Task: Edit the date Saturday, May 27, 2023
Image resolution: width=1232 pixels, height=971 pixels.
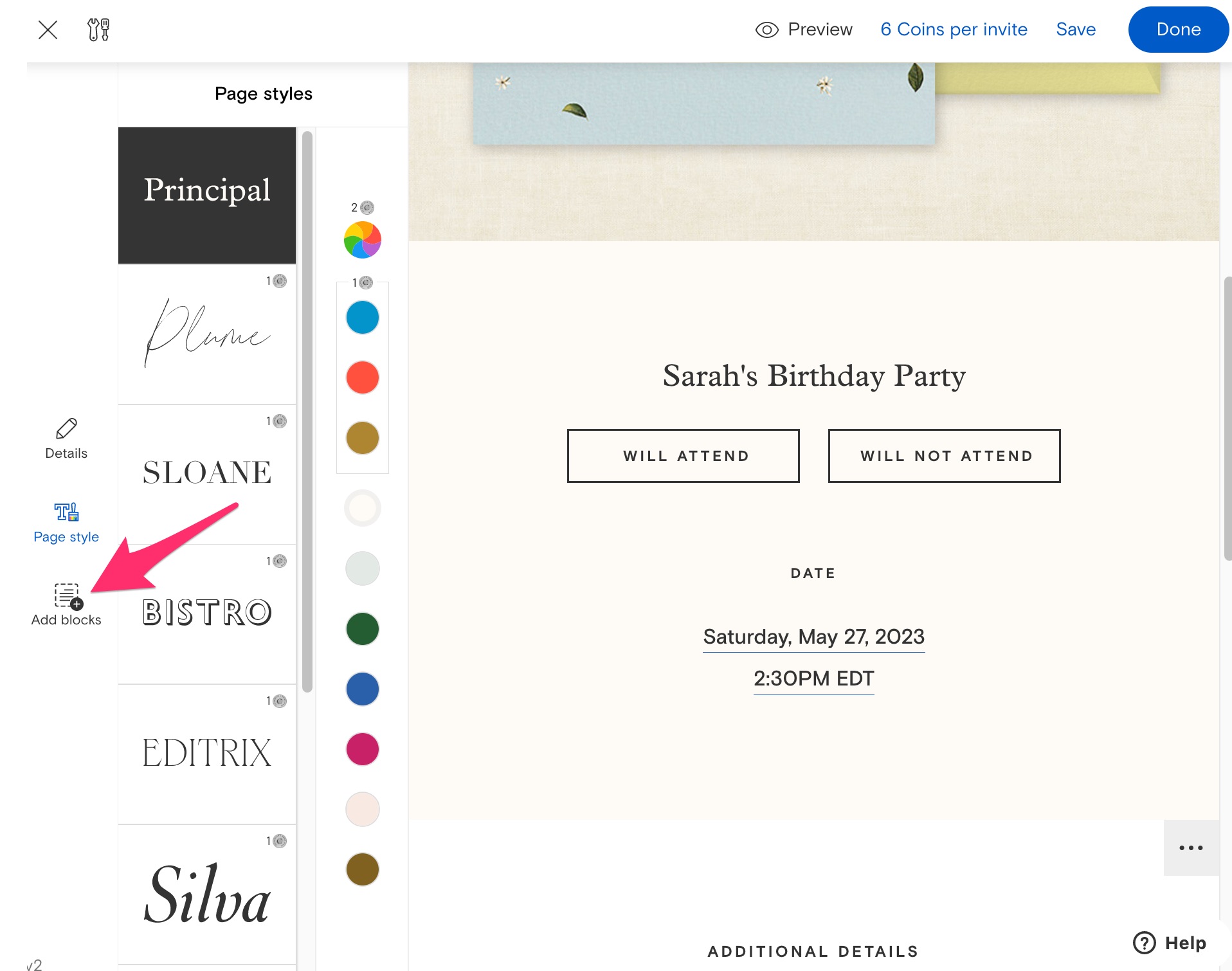Action: pyautogui.click(x=813, y=637)
